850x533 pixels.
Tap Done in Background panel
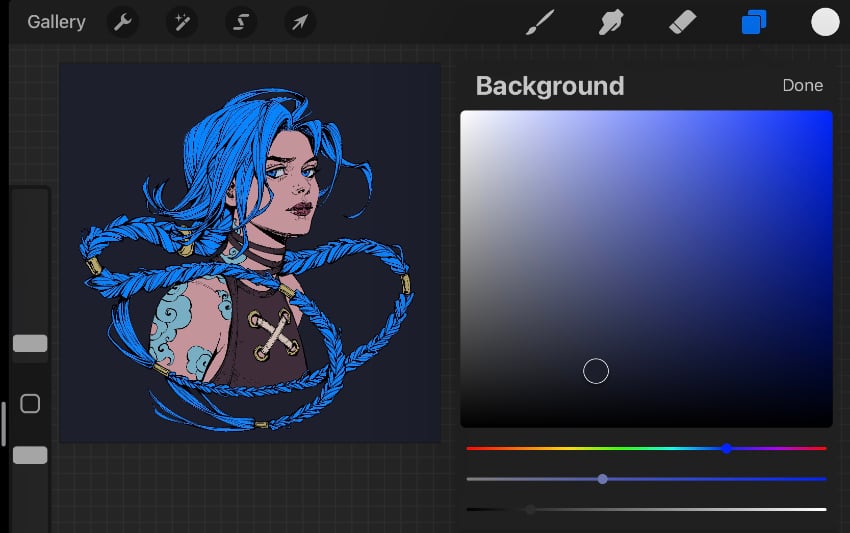point(803,85)
